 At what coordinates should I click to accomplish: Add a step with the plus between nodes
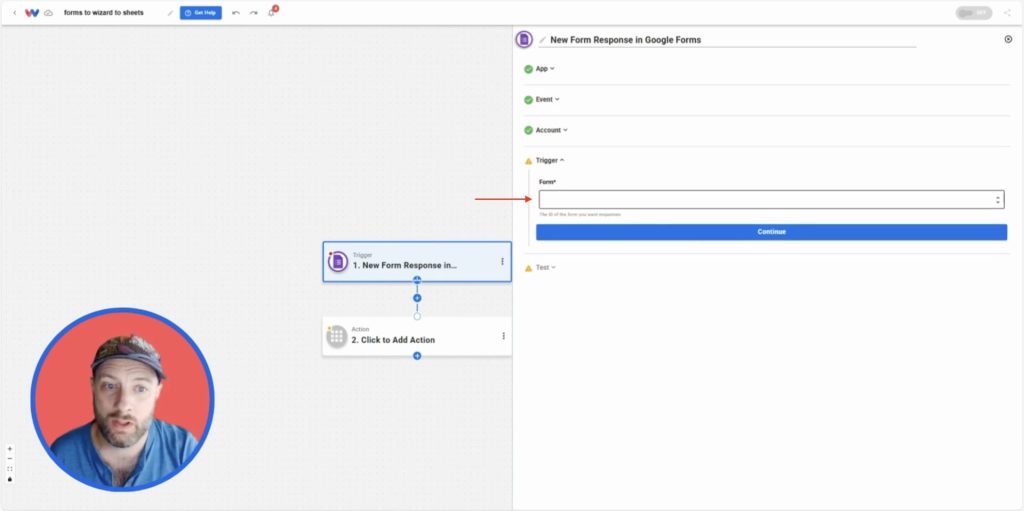pos(417,298)
